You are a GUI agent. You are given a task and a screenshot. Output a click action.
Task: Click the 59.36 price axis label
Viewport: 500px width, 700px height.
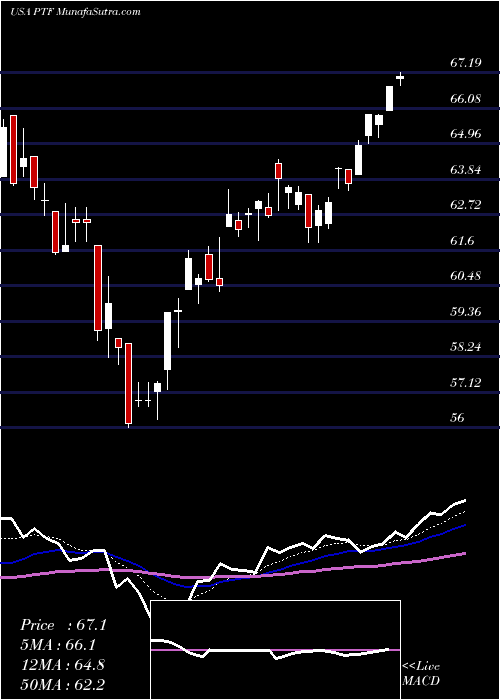[466, 312]
